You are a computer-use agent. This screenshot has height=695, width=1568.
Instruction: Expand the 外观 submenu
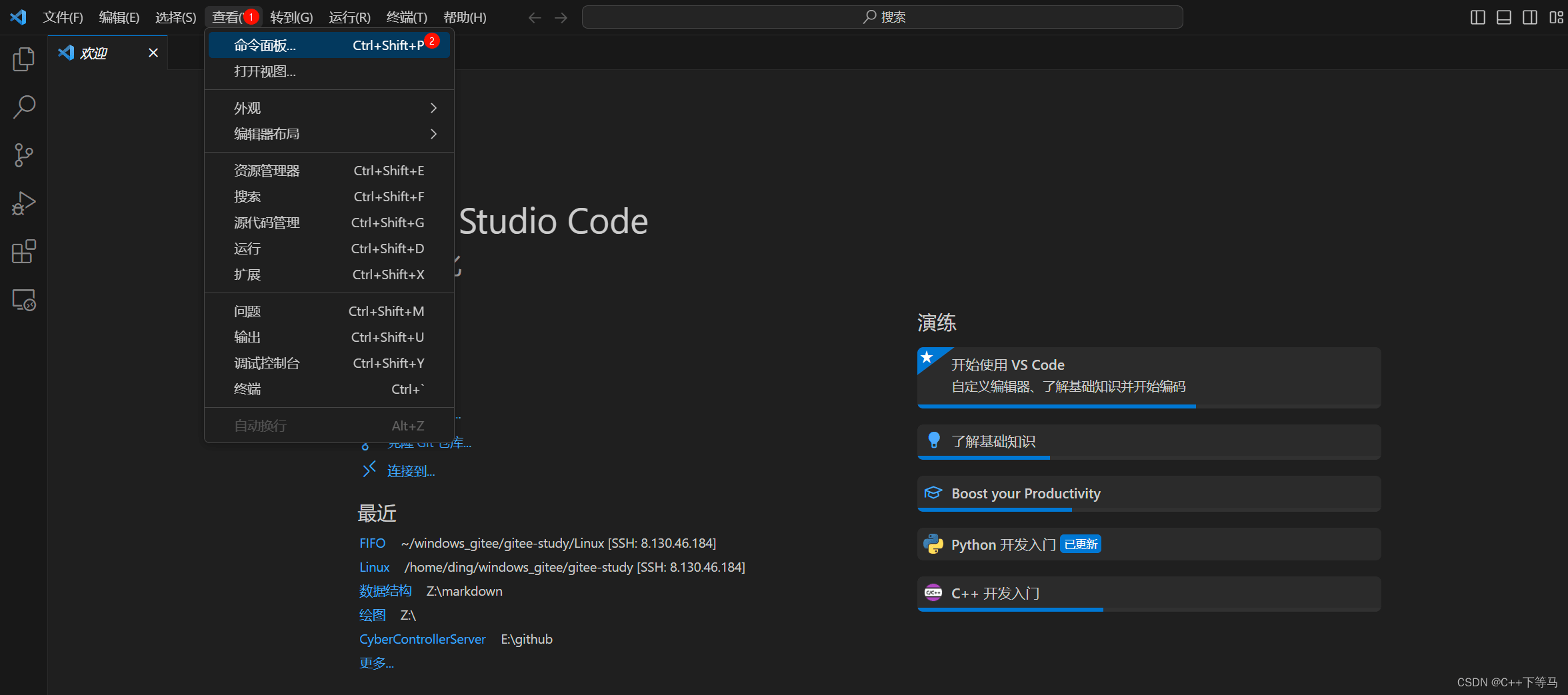(x=329, y=108)
